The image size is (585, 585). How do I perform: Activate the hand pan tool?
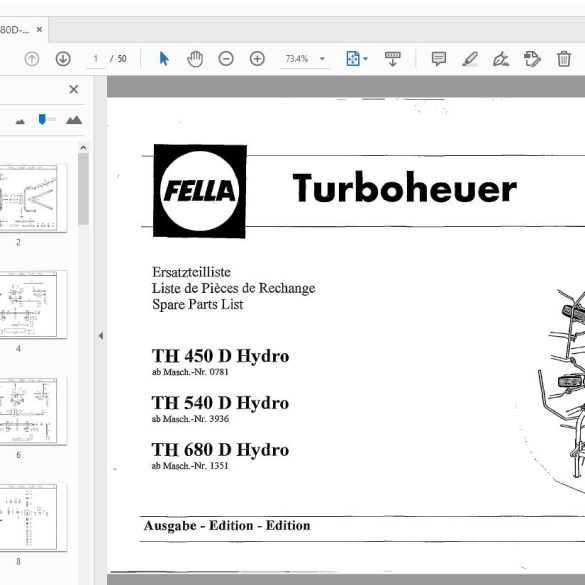click(x=195, y=59)
